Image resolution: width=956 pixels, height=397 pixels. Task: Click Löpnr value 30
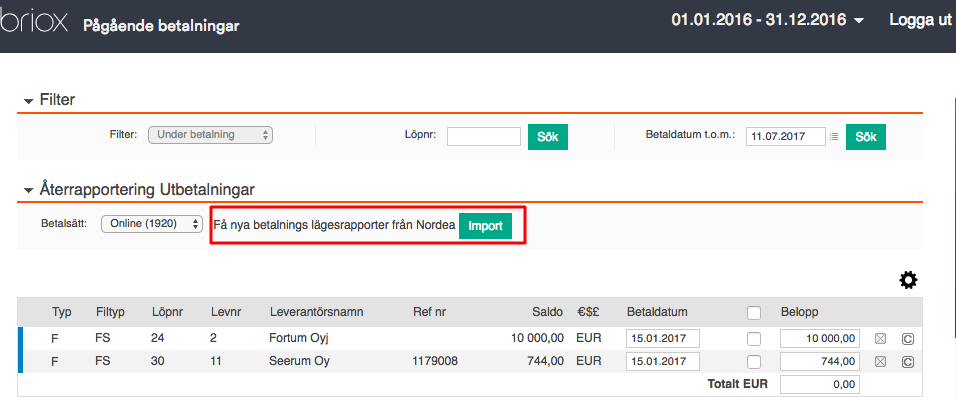[x=158, y=361]
